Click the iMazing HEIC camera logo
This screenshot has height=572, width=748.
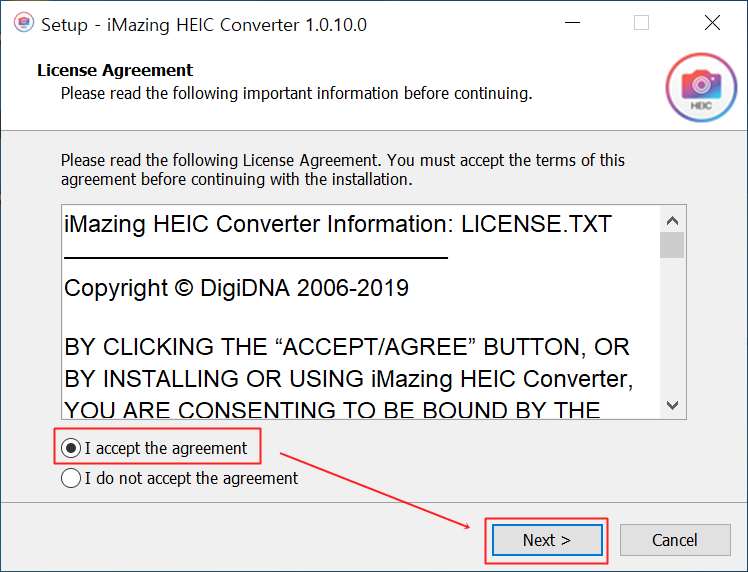701,87
